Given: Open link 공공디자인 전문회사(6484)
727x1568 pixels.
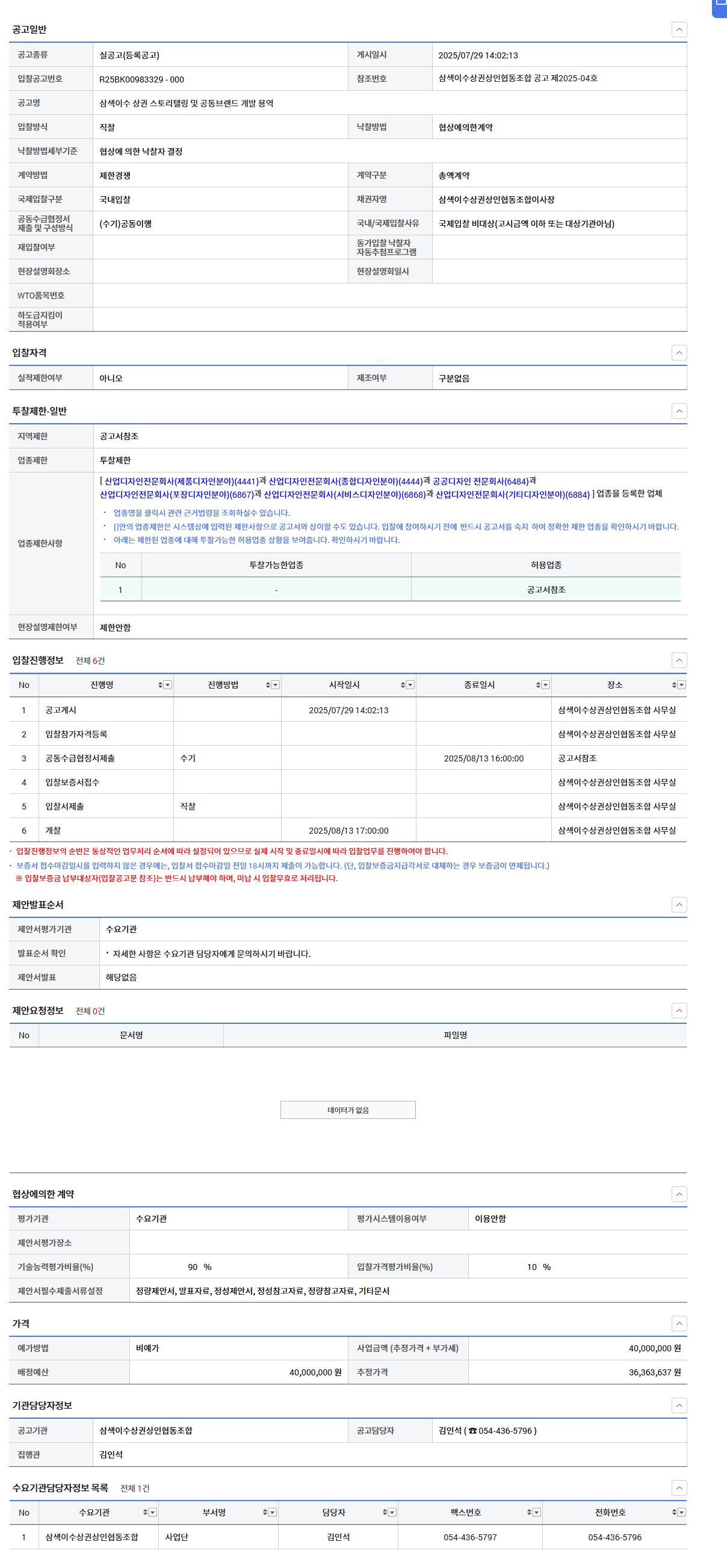Looking at the screenshot, I should pos(480,481).
